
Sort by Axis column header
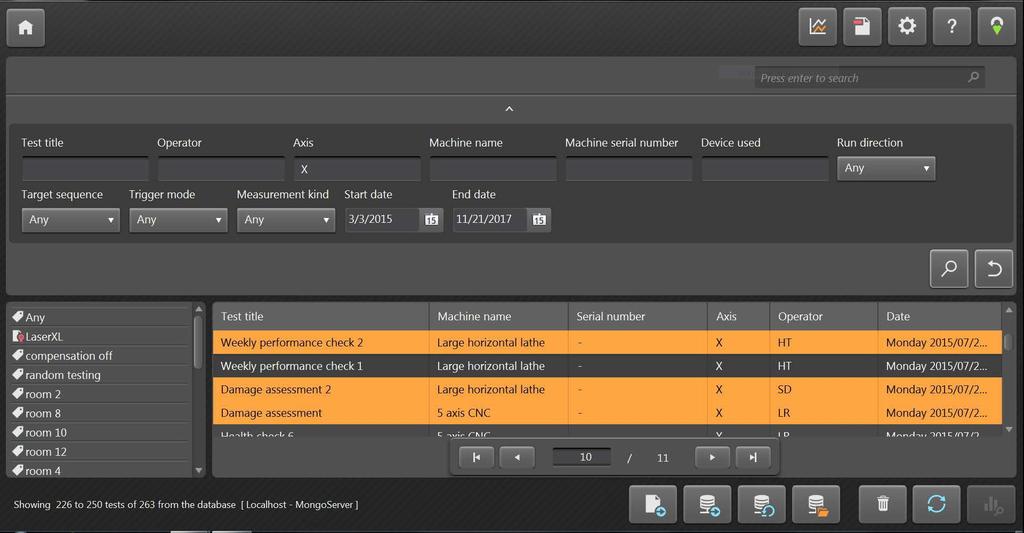[739, 316]
